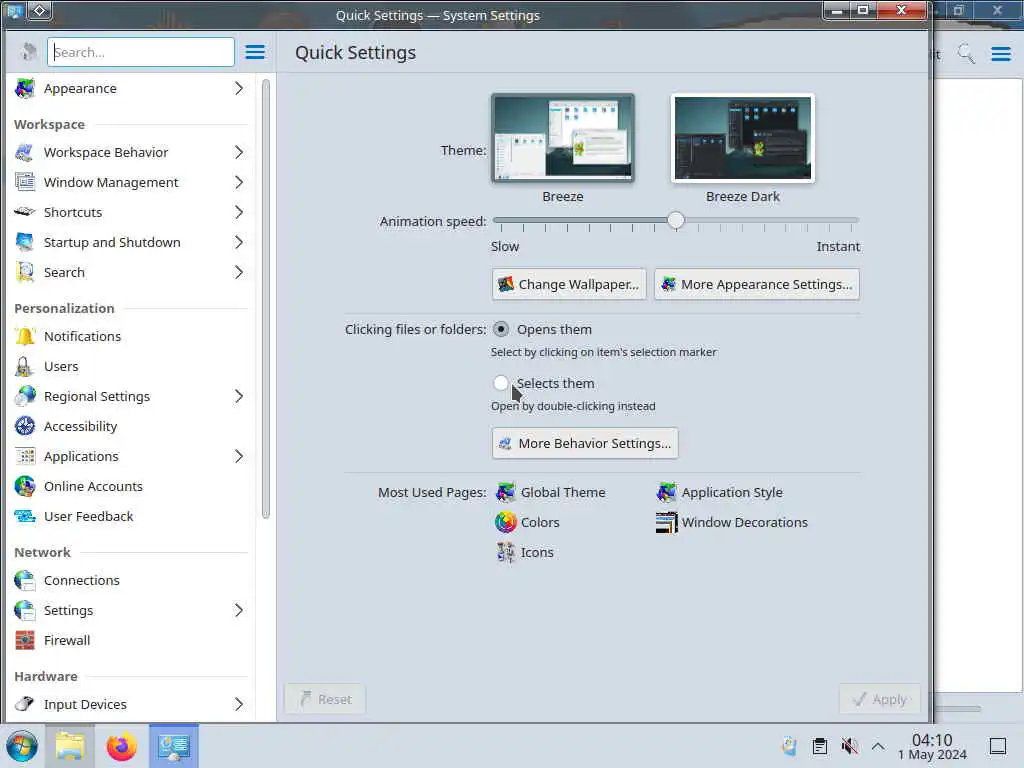Screen dimensions: 1024x768
Task: Click the sidebar search input field
Action: point(140,52)
